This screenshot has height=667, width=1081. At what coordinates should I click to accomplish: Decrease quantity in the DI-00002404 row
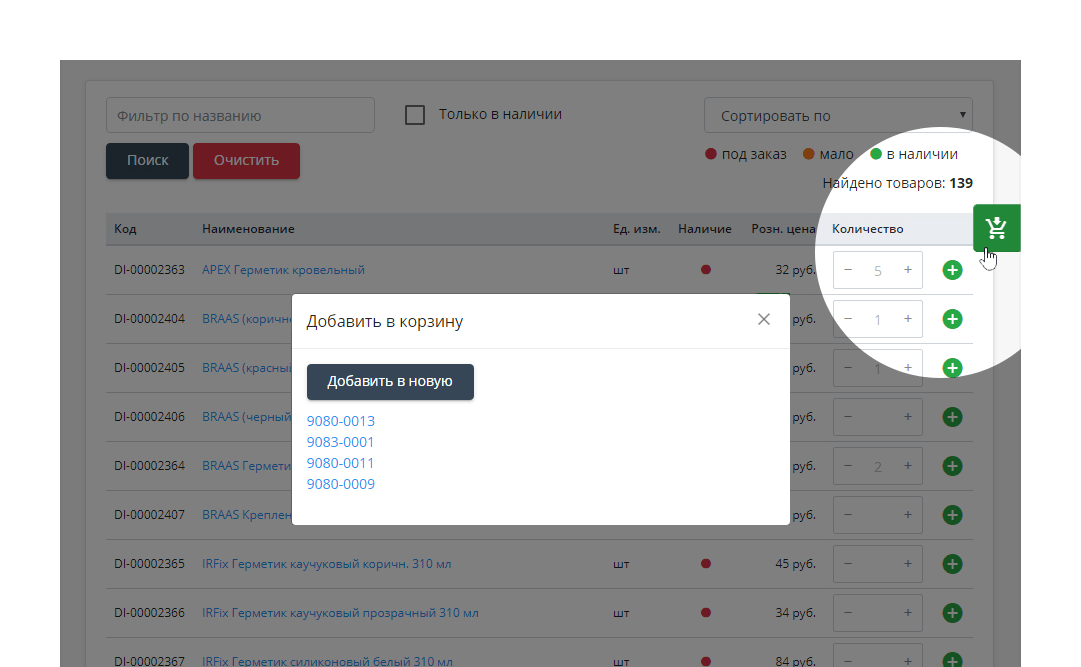(848, 319)
